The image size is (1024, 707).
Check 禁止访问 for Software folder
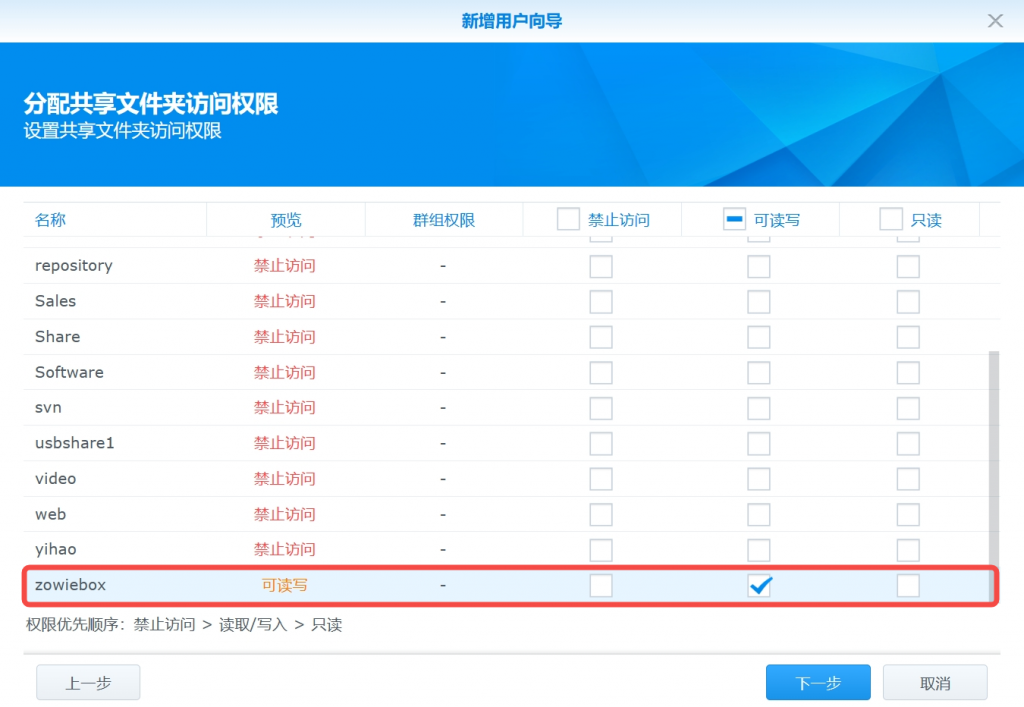point(601,373)
